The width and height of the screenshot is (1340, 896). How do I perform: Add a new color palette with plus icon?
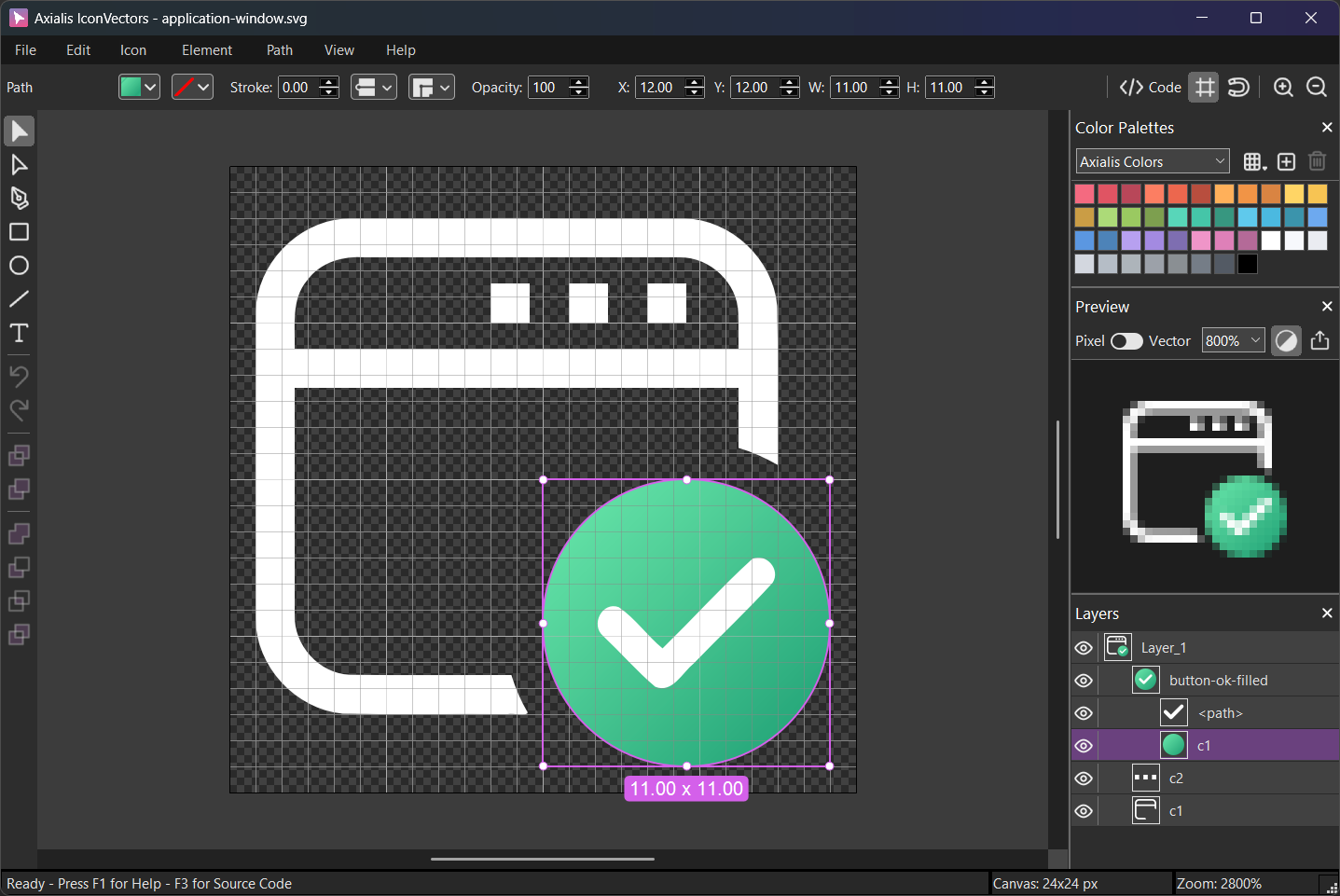[x=1286, y=160]
